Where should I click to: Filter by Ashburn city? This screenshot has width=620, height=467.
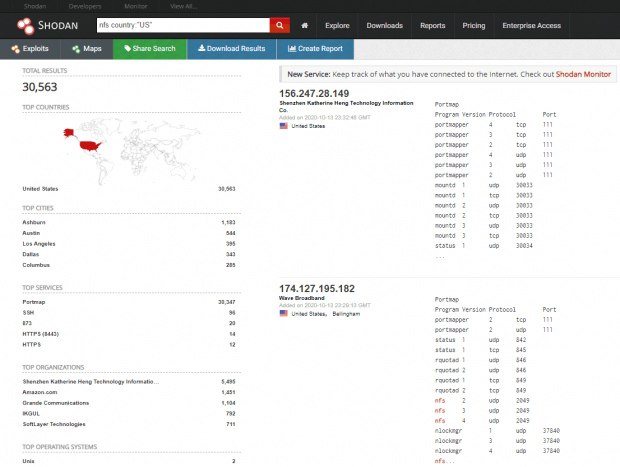(34, 222)
